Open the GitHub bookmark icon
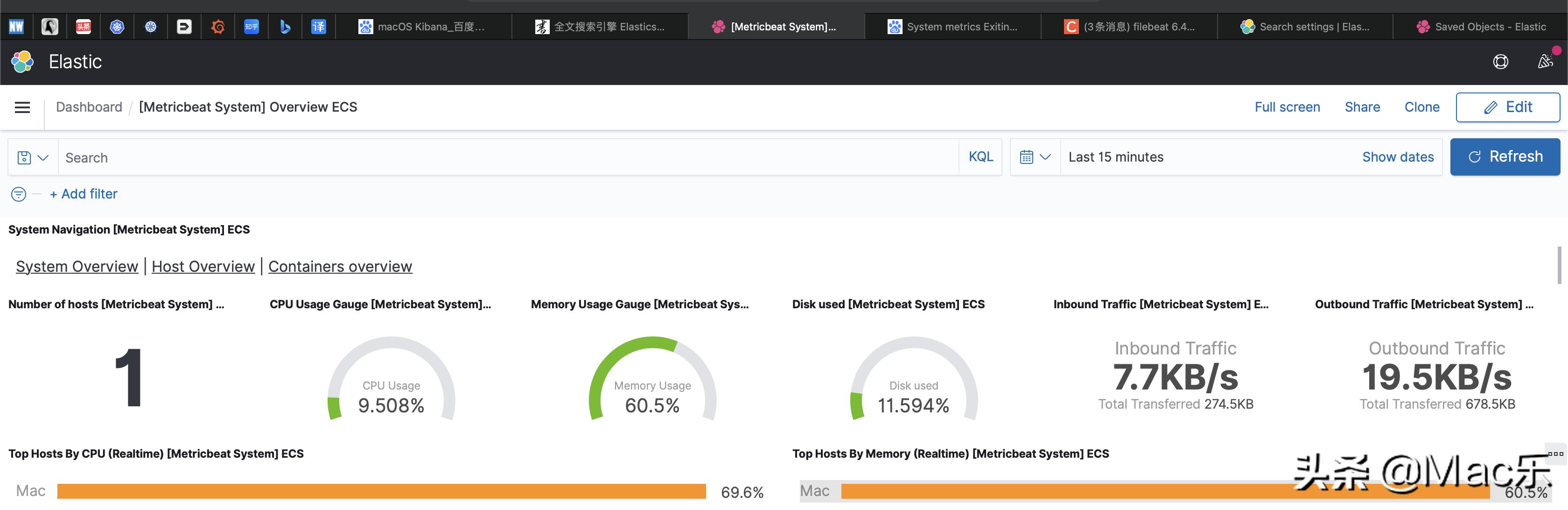 50,27
